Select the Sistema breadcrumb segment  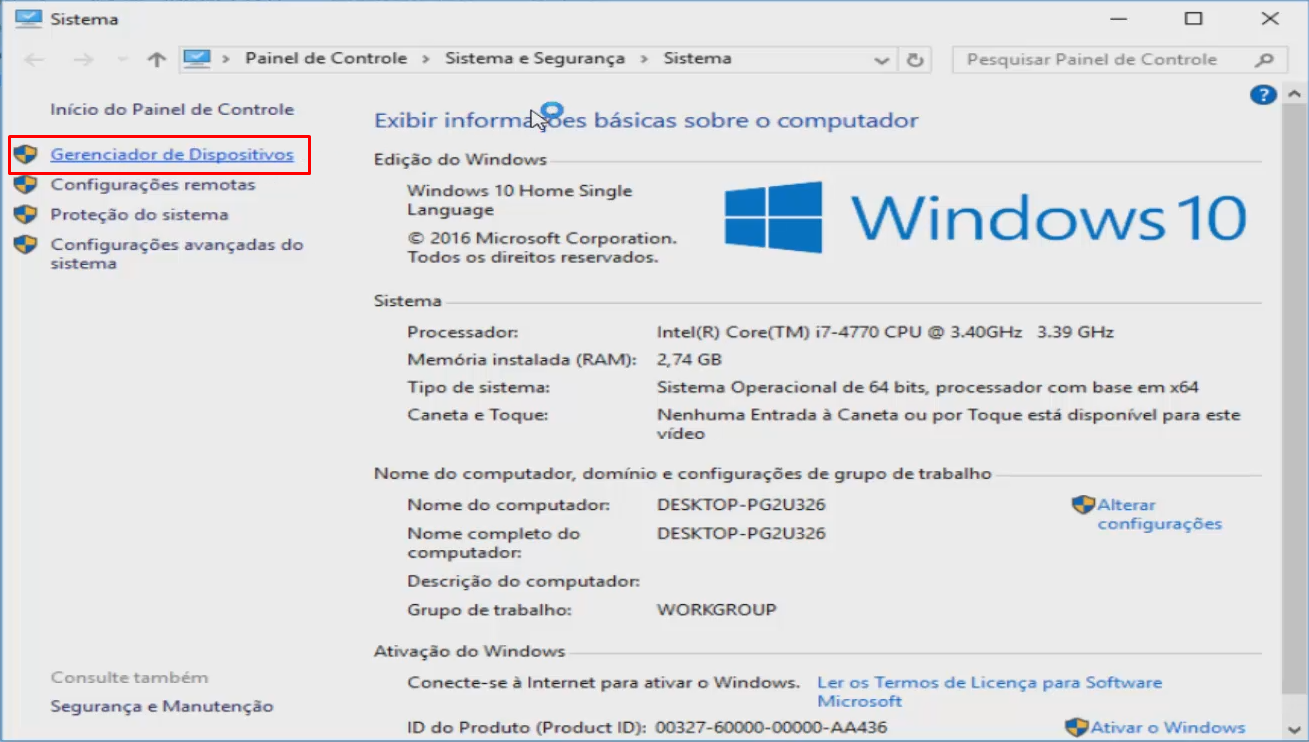click(697, 59)
